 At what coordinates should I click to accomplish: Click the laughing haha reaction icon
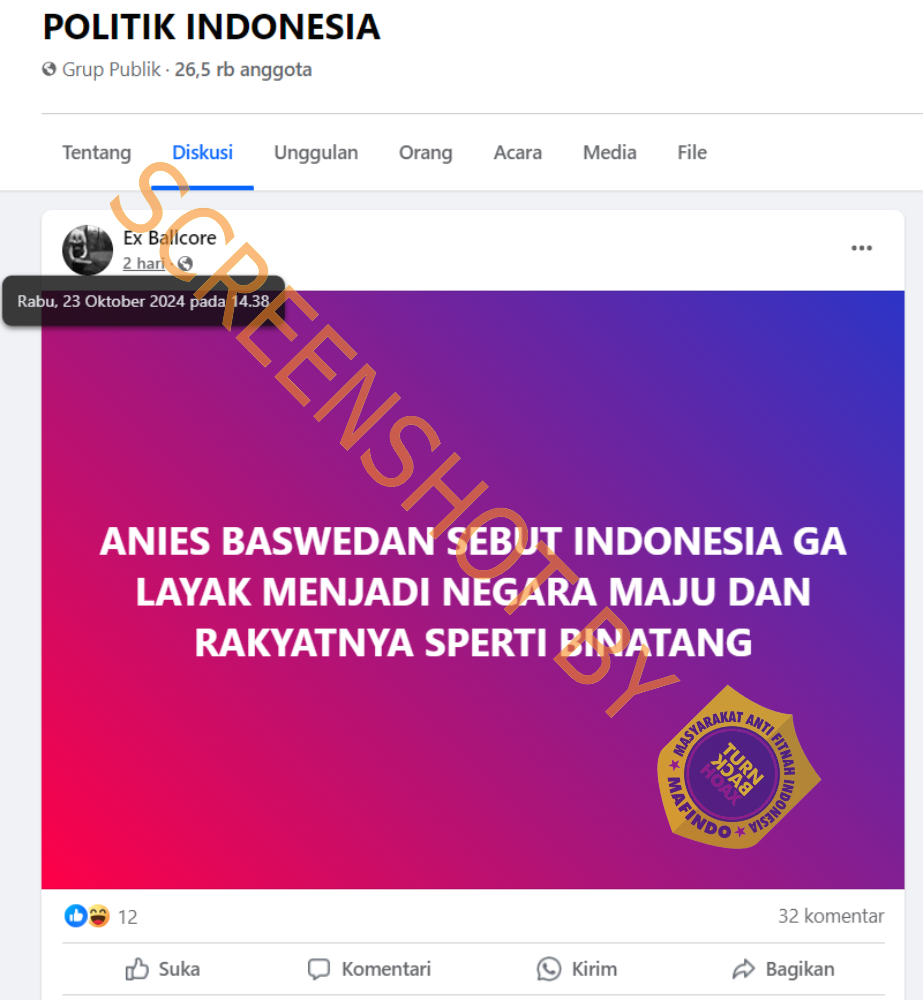coord(98,916)
